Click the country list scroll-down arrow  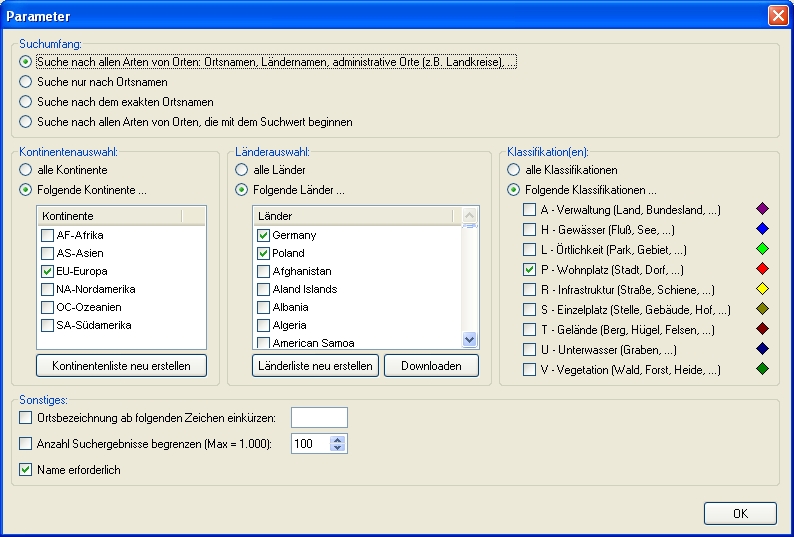[x=469, y=339]
